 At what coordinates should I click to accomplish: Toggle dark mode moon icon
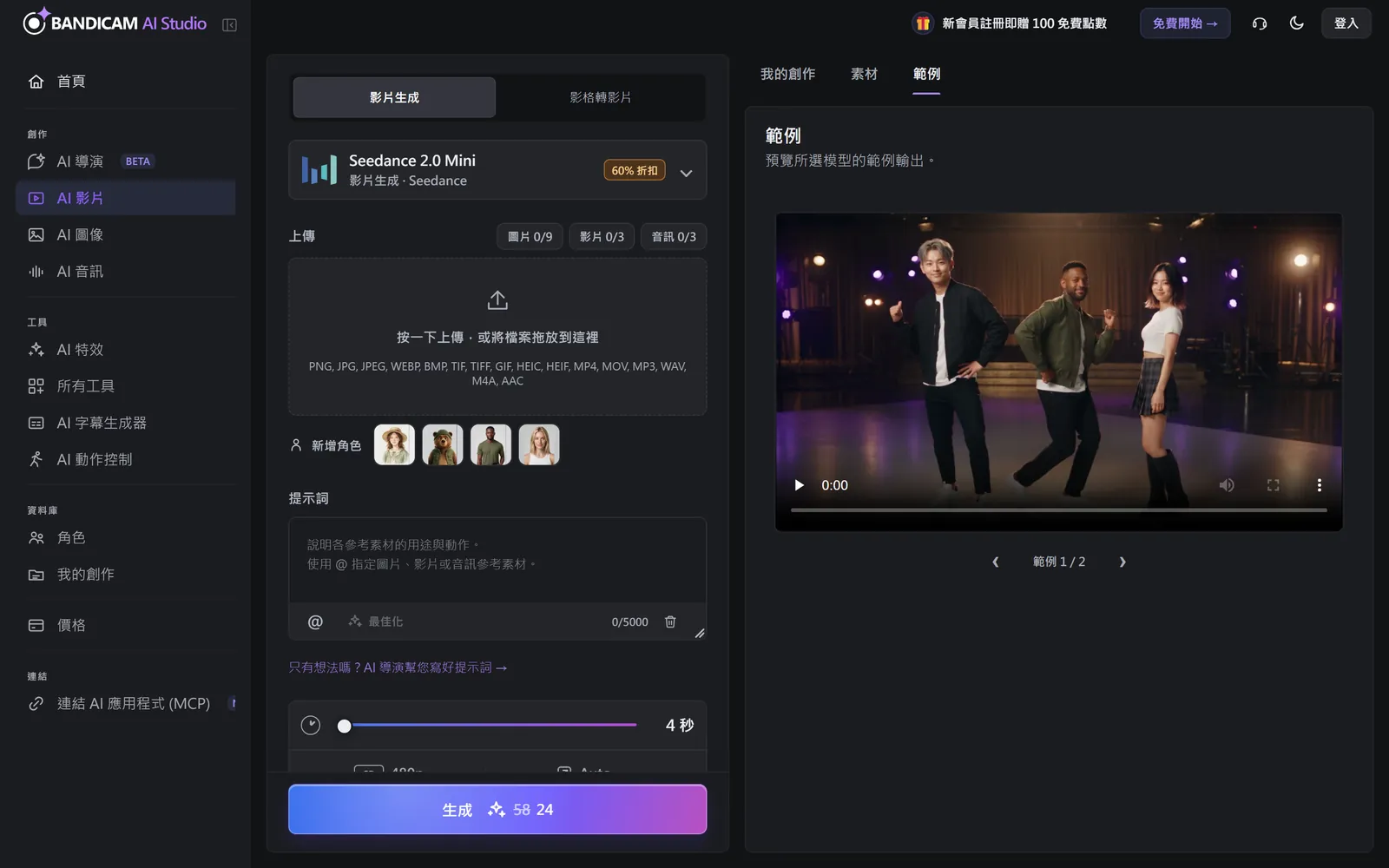(1297, 23)
